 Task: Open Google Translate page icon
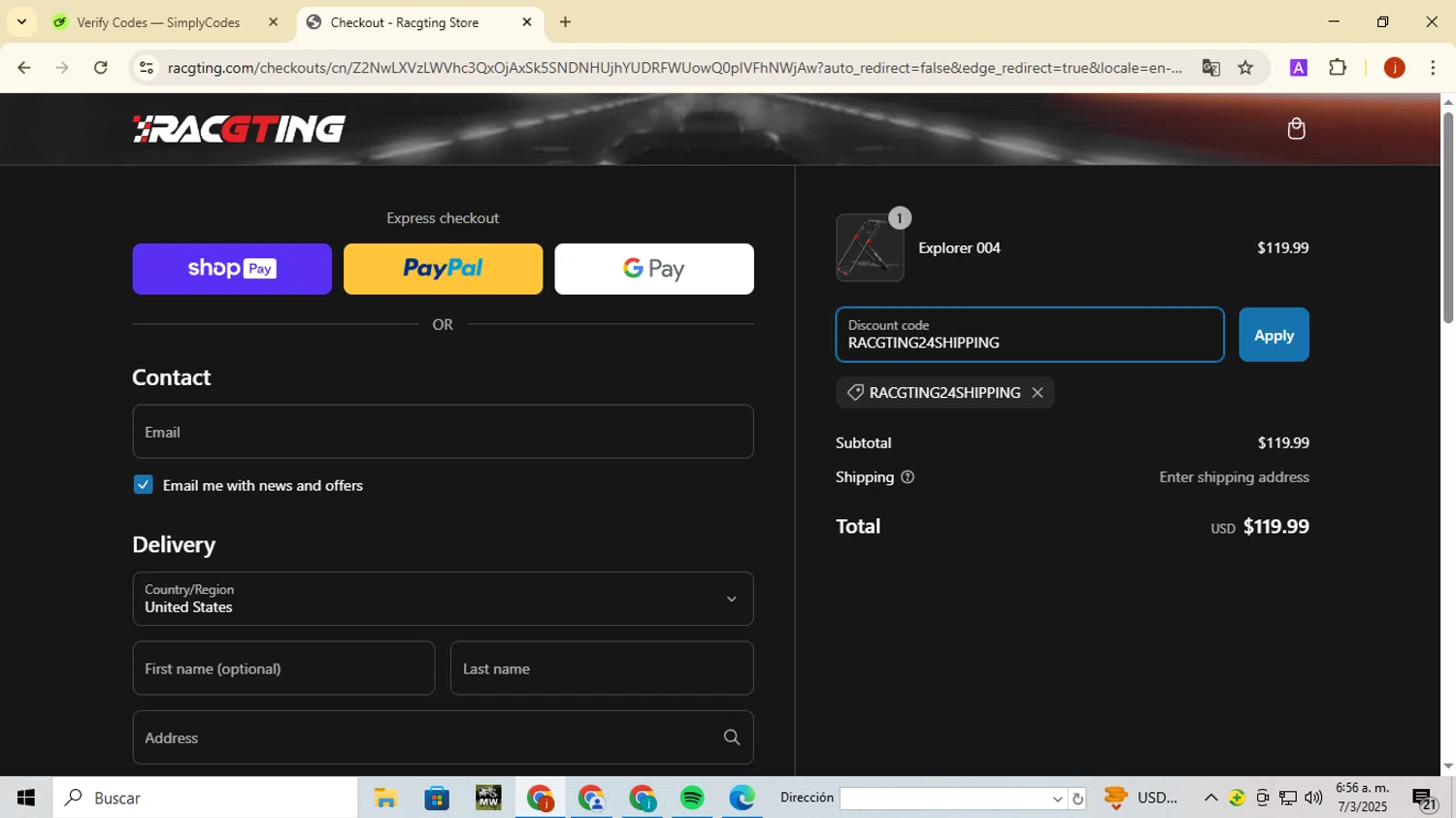[x=1210, y=68]
